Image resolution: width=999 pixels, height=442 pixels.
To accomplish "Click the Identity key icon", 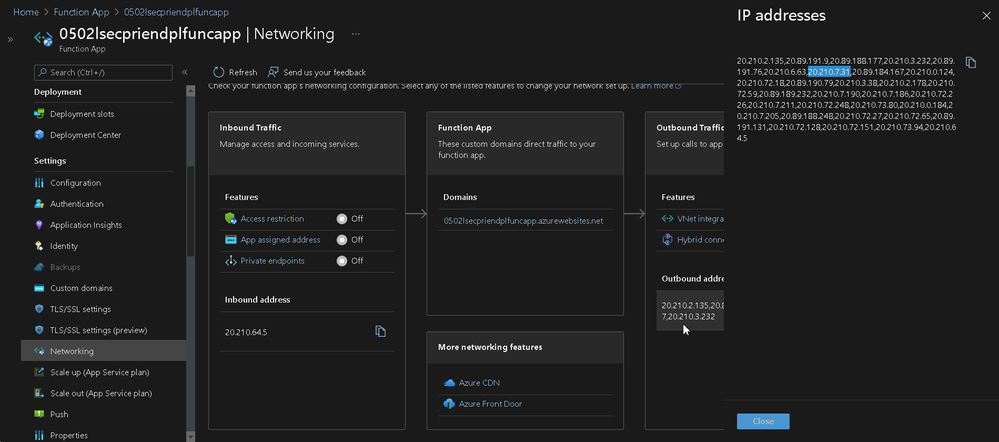I will click(39, 246).
